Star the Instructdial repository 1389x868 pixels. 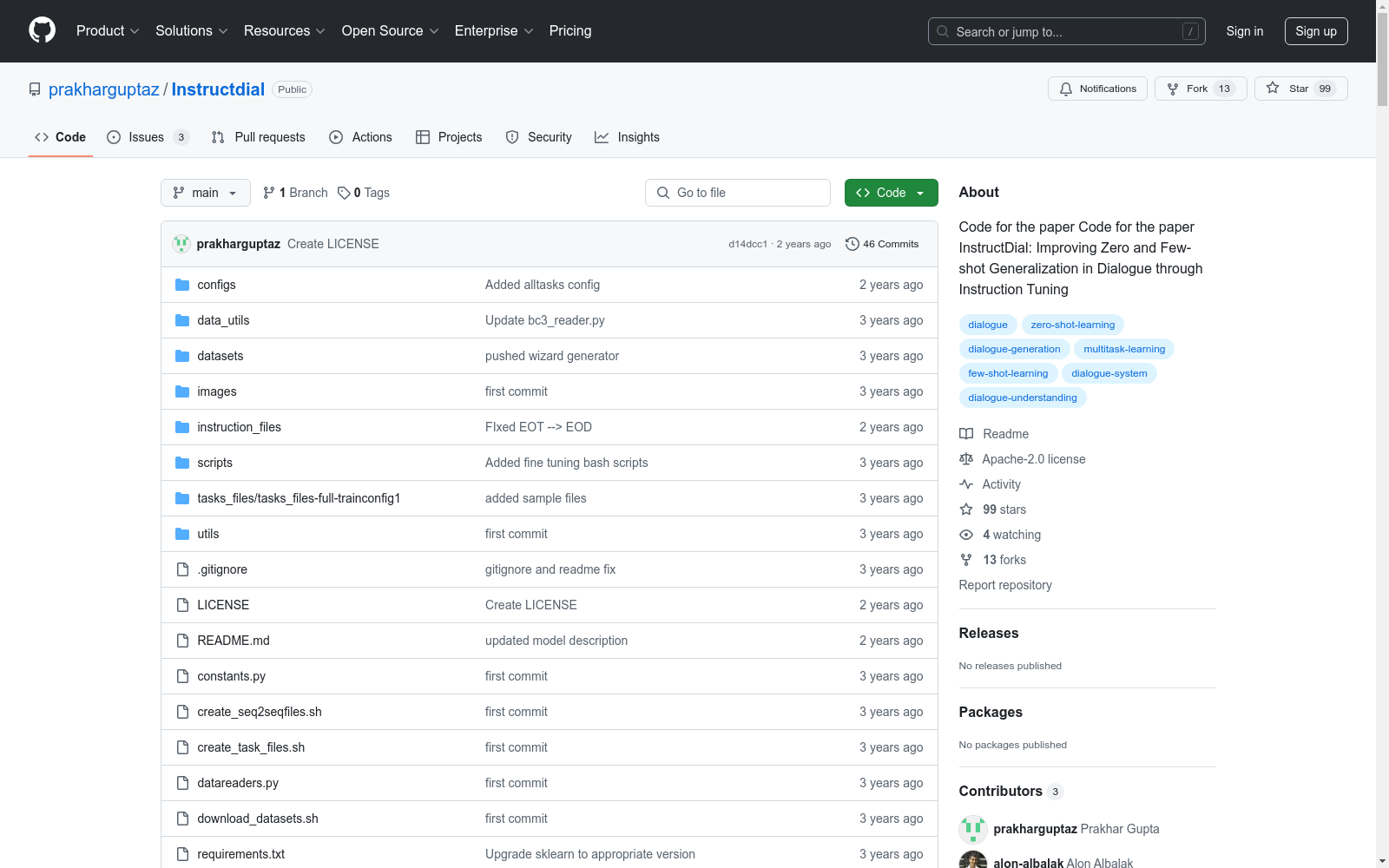1300,89
